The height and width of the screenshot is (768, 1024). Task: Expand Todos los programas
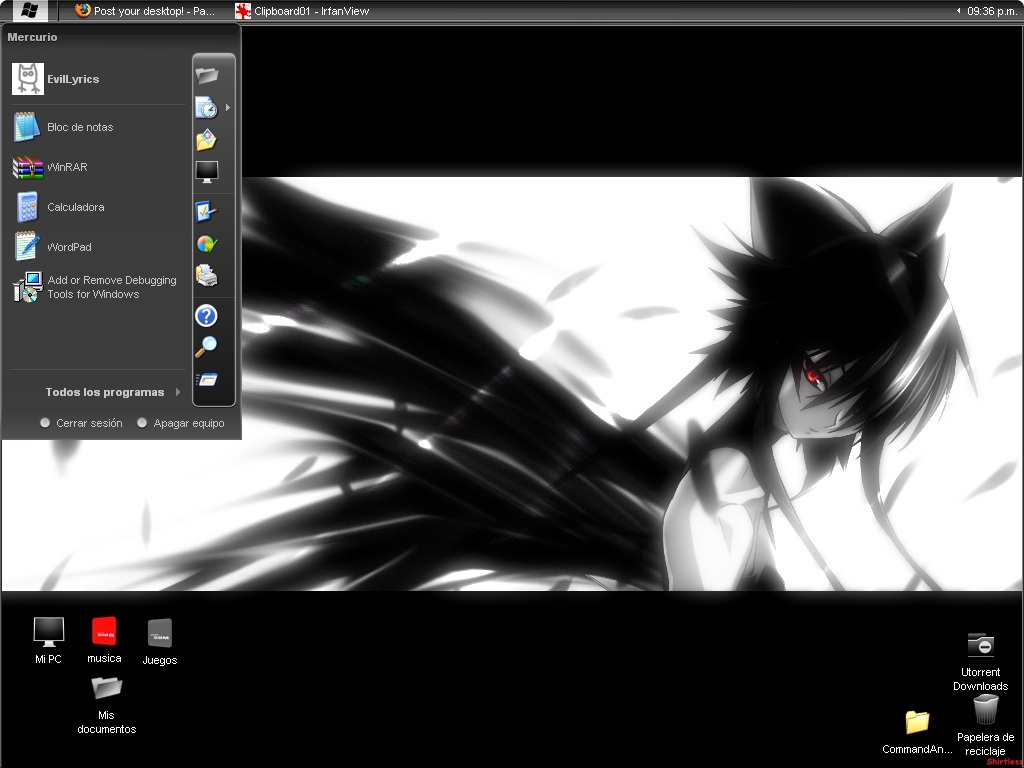coord(112,392)
